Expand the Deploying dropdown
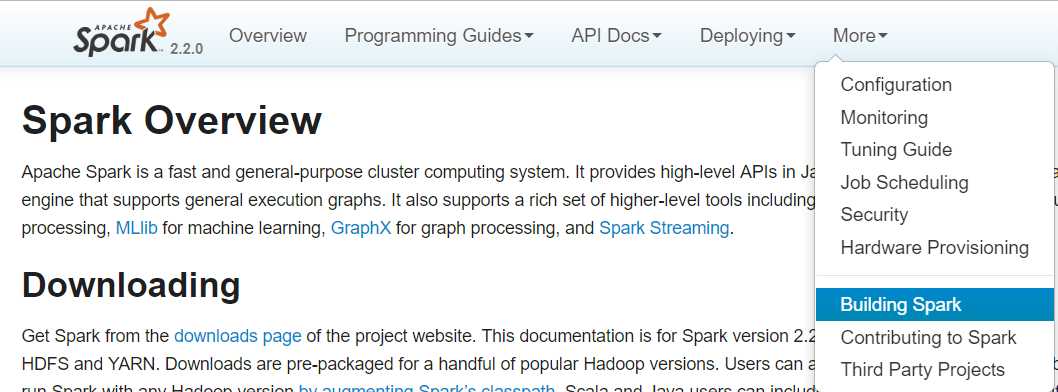This screenshot has height=392, width=1058. (747, 35)
